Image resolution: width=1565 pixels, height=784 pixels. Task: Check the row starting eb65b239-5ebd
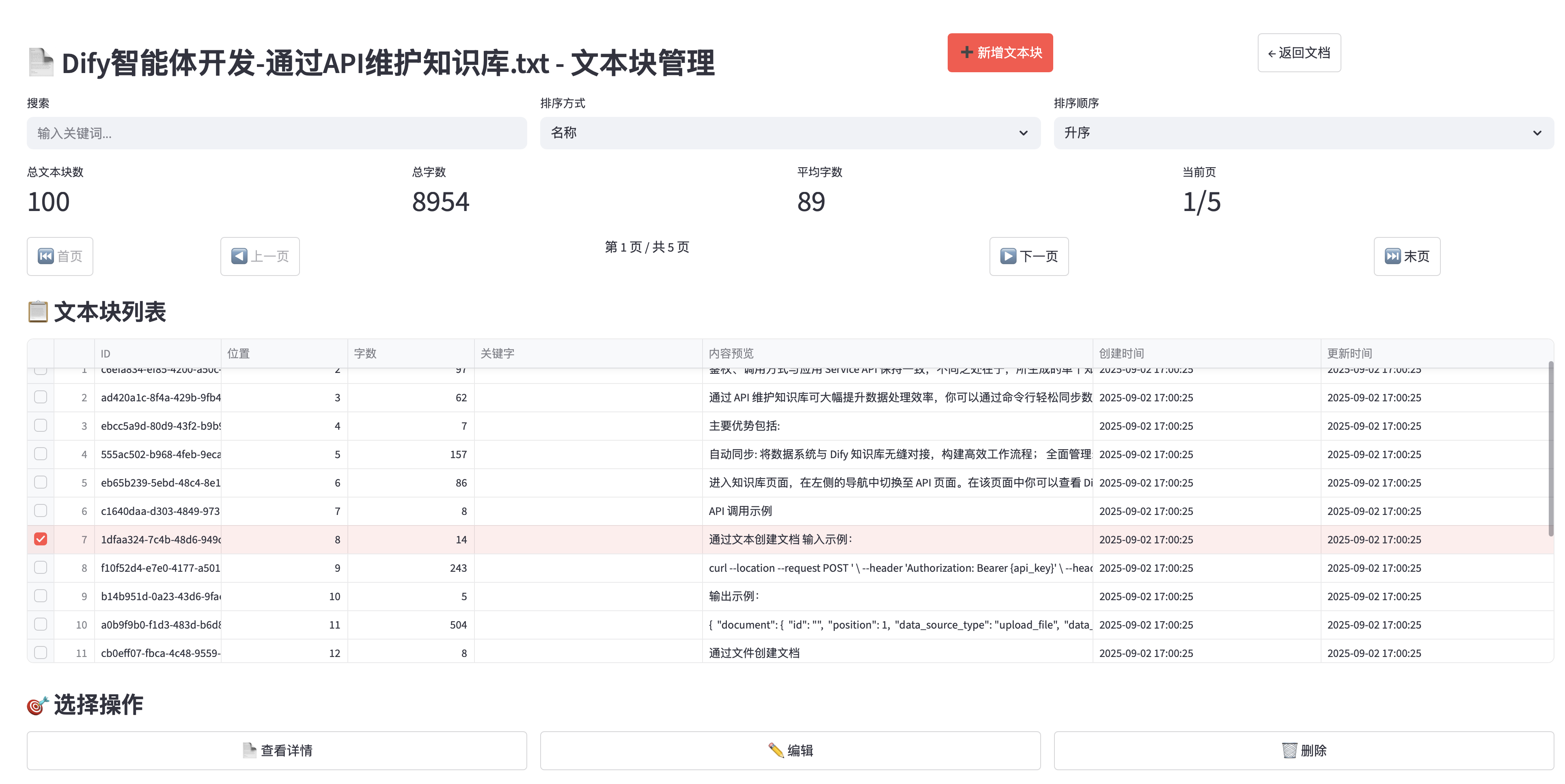pos(41,483)
